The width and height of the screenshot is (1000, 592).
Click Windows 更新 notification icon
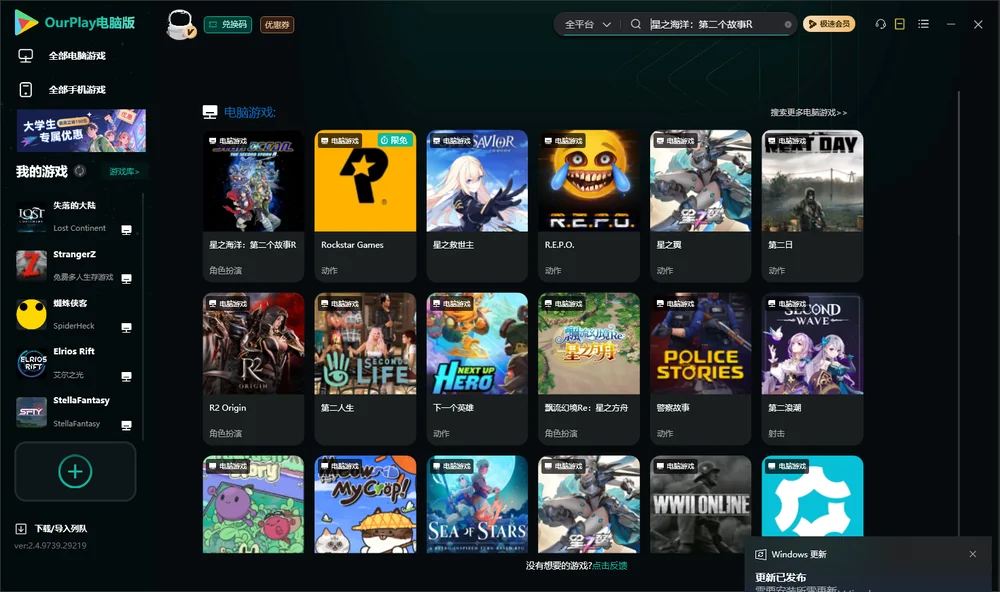tap(760, 554)
